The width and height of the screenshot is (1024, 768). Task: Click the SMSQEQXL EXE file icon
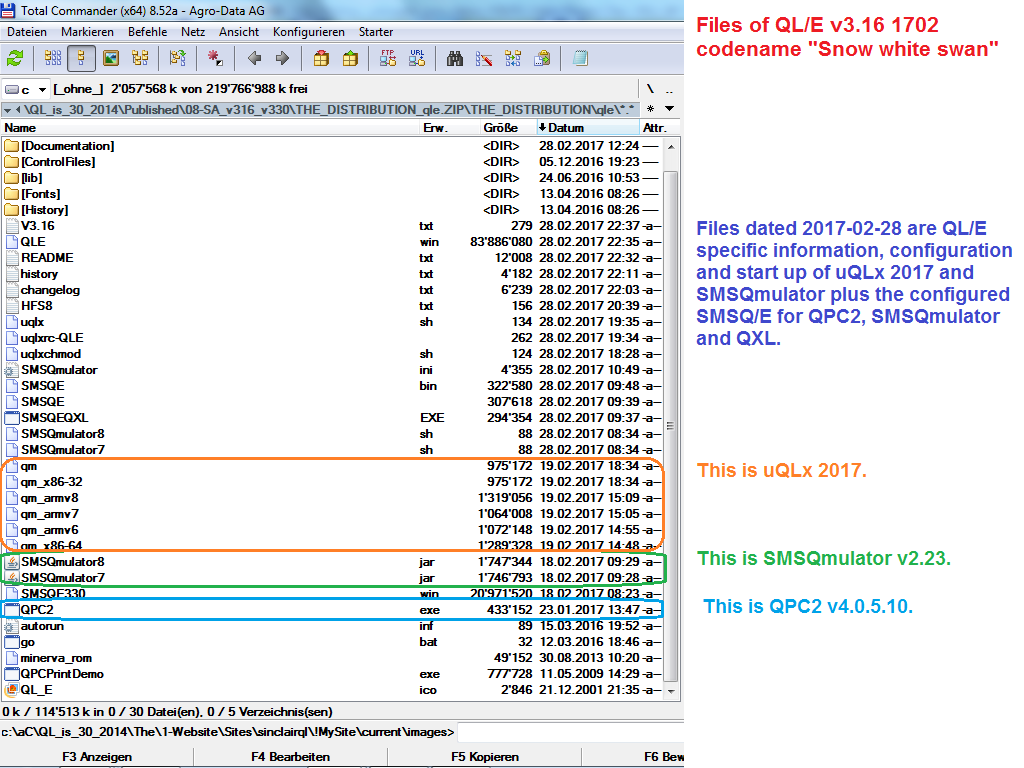coord(12,418)
